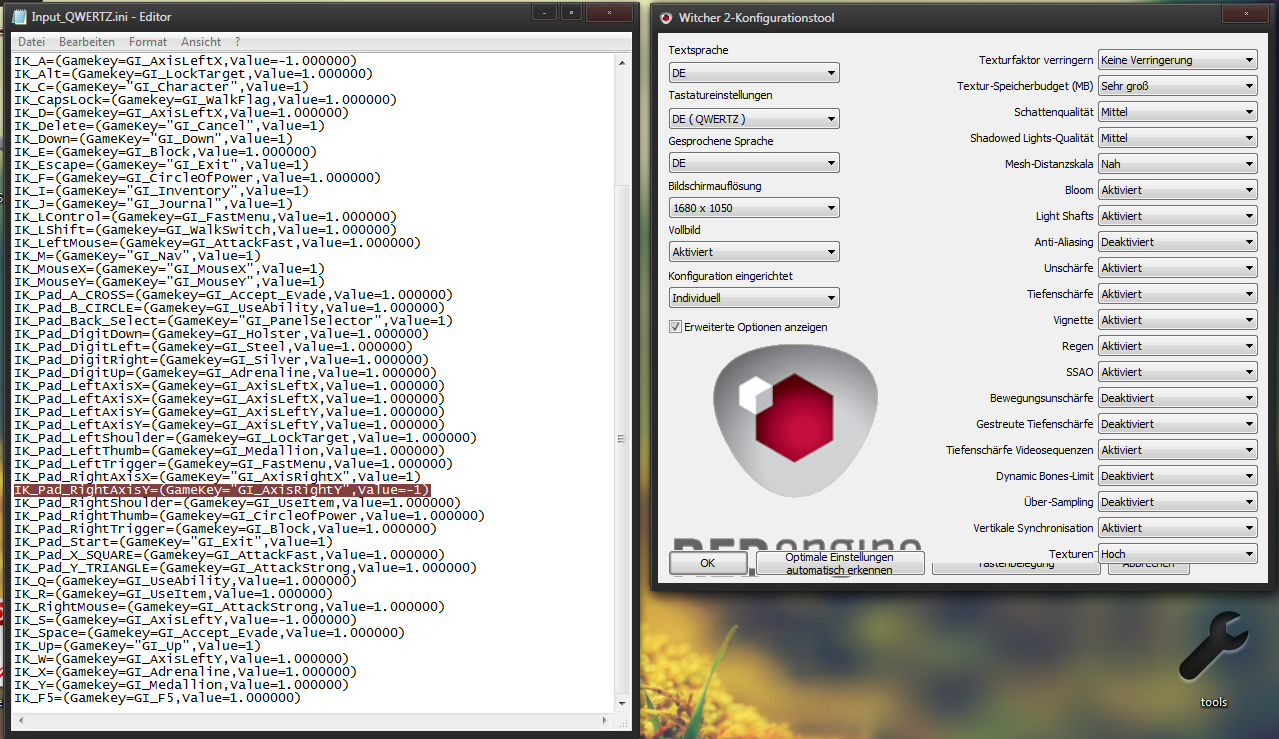Viewport: 1279px width, 739px height.
Task: Click the IK_Pad_Start line in Editor
Action: pyautogui.click(x=173, y=542)
